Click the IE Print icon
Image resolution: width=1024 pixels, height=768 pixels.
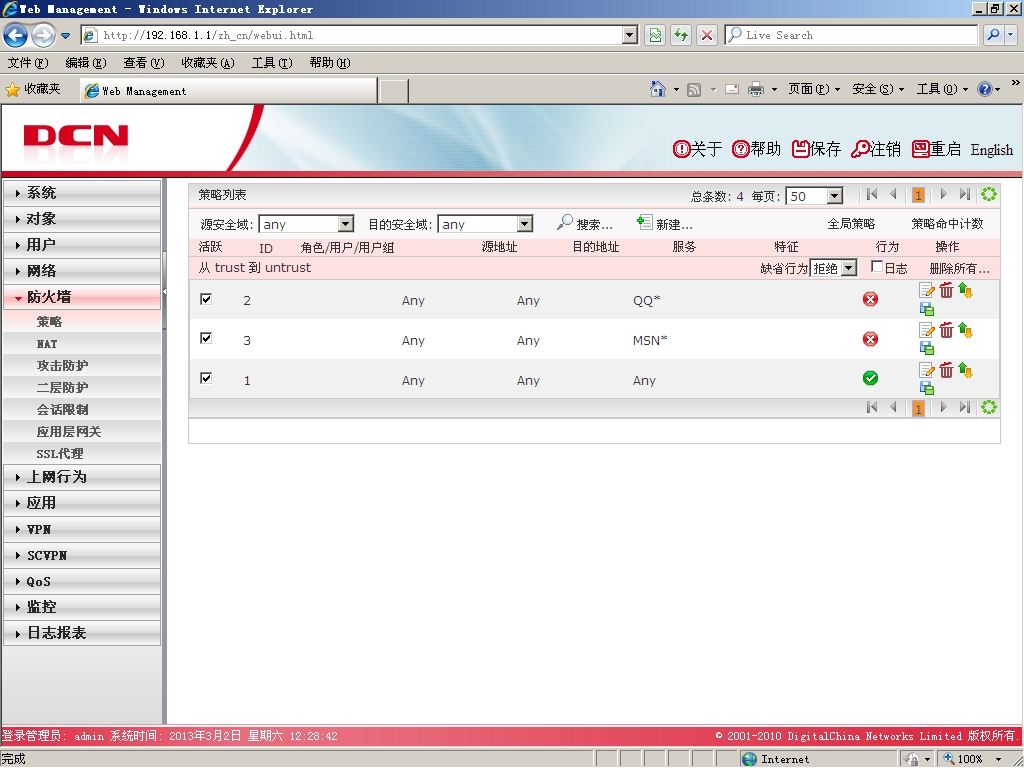tap(756, 89)
